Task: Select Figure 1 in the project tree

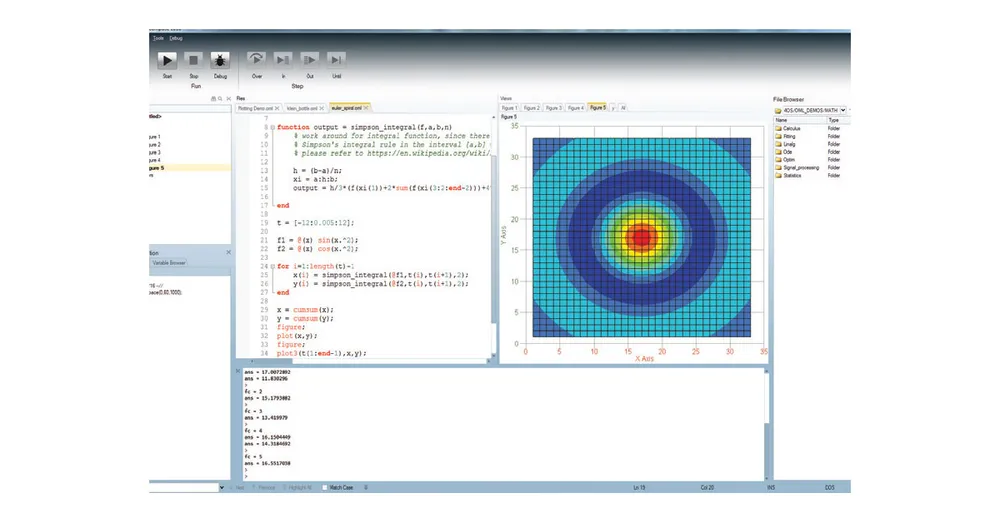Action: pos(155,137)
